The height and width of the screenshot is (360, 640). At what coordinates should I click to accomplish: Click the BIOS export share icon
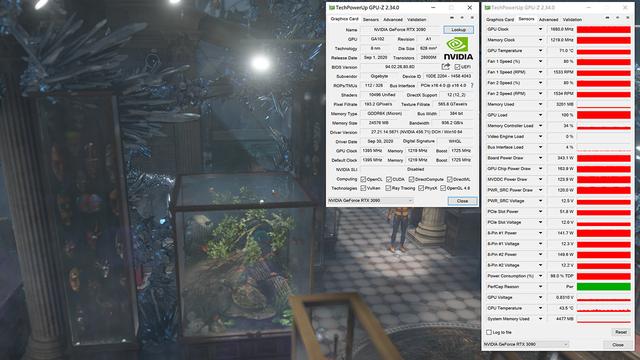coord(446,67)
